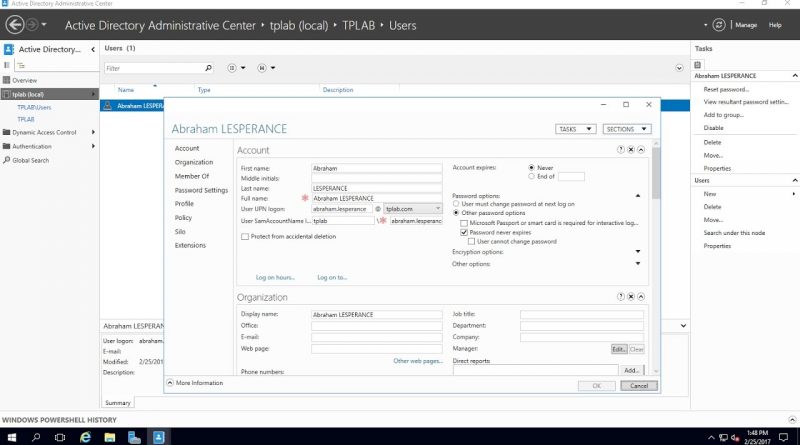Remove the Account section with X icon
Screen dimensions: 800x445
[631, 150]
